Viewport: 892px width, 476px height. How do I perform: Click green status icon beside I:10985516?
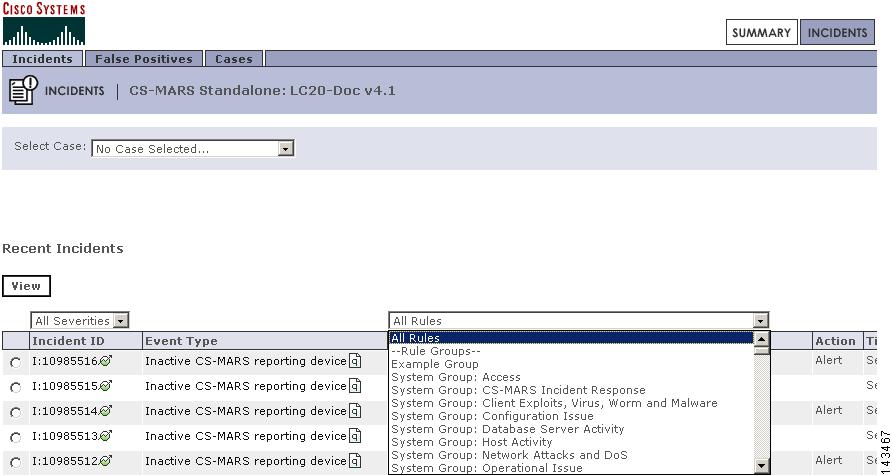pyautogui.click(x=106, y=361)
